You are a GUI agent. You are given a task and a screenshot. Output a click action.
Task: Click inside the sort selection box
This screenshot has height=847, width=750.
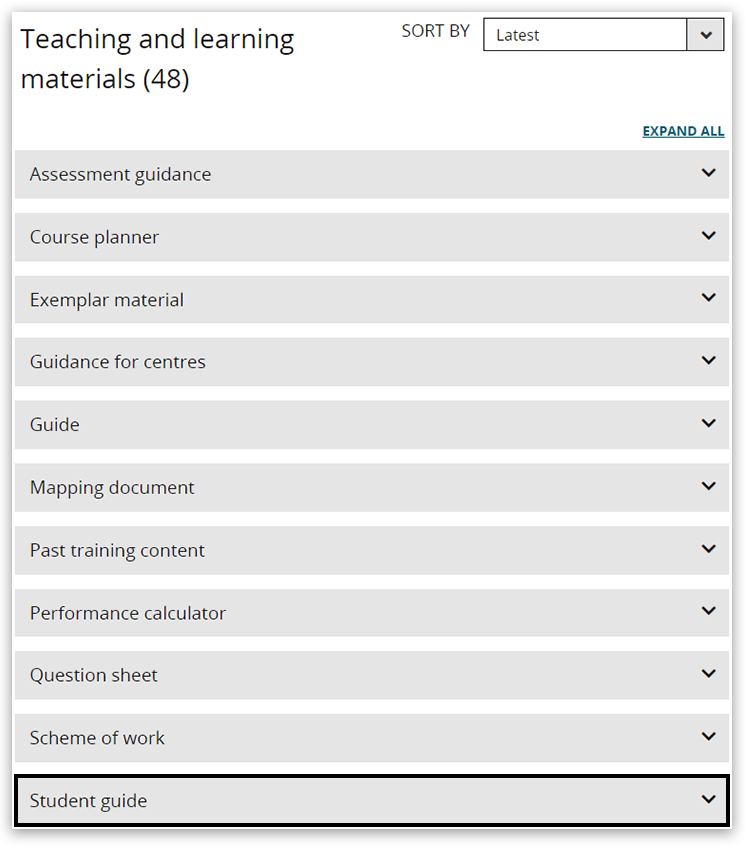tap(580, 34)
